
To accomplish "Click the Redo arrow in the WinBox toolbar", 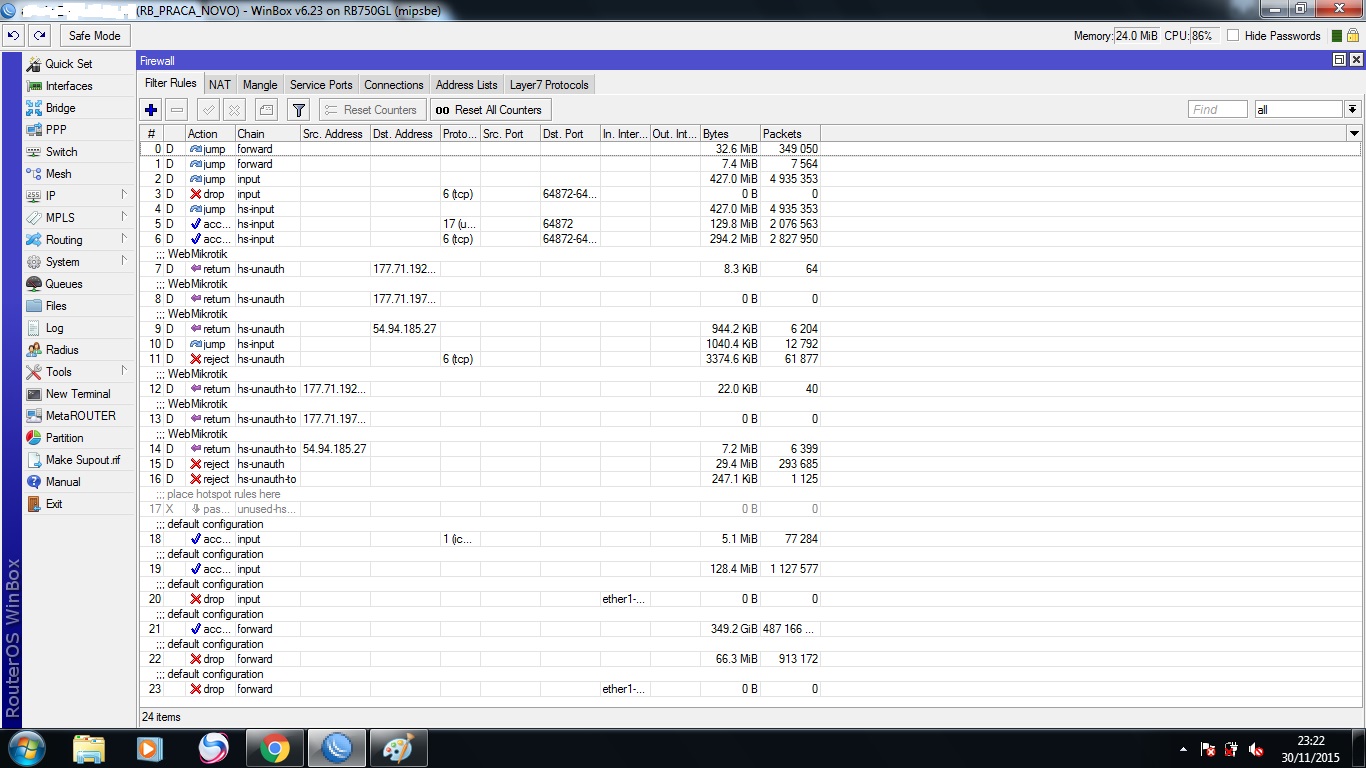I will pos(39,35).
